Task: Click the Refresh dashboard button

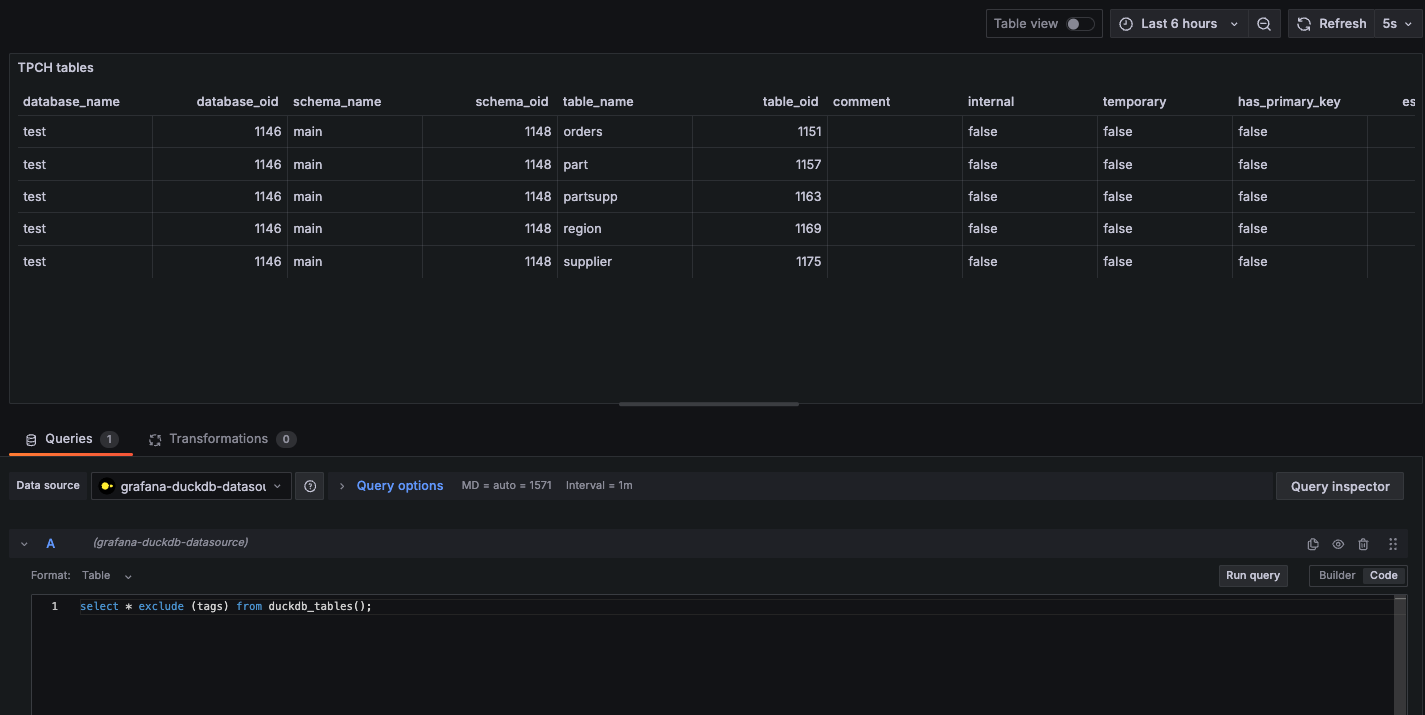Action: point(1330,24)
